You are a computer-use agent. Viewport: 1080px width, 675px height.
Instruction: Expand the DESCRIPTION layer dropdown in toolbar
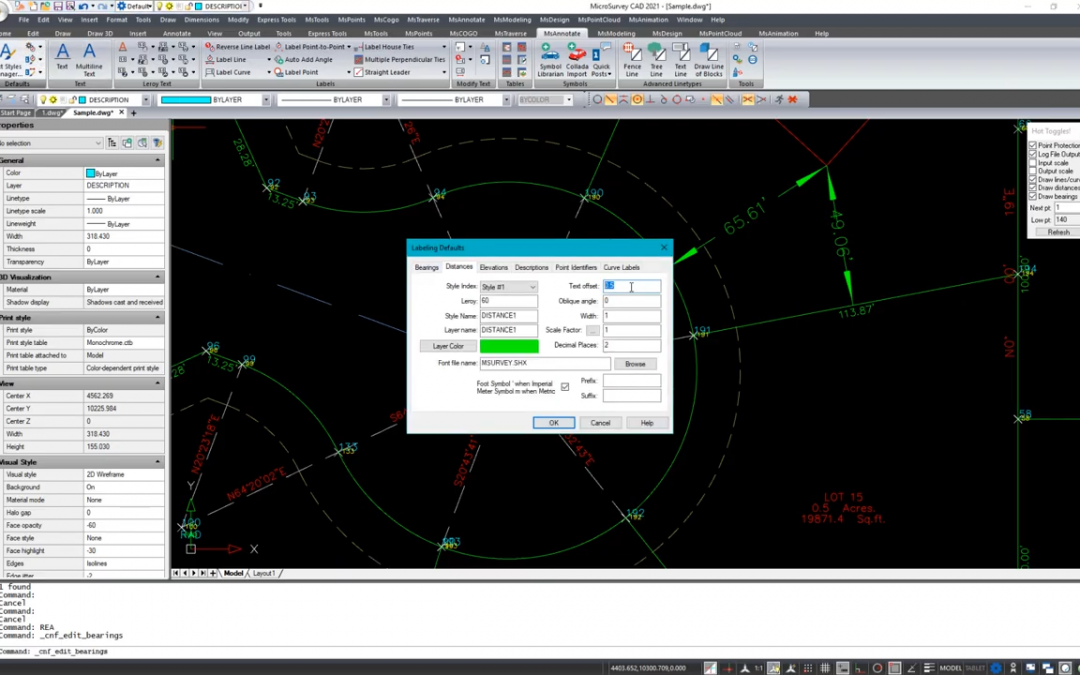(145, 100)
